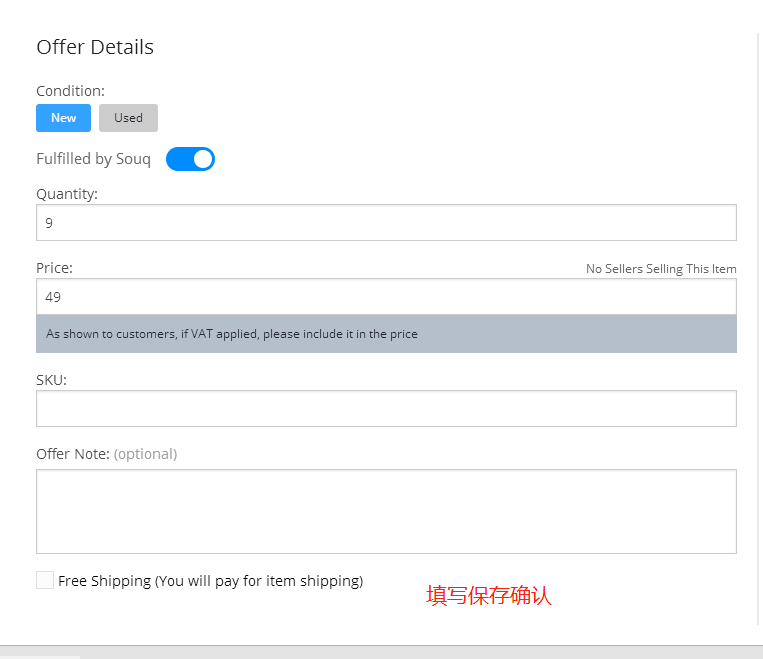Screen dimensions: 763x659
Task: Click the Free Shipping label text
Action: tap(210, 581)
